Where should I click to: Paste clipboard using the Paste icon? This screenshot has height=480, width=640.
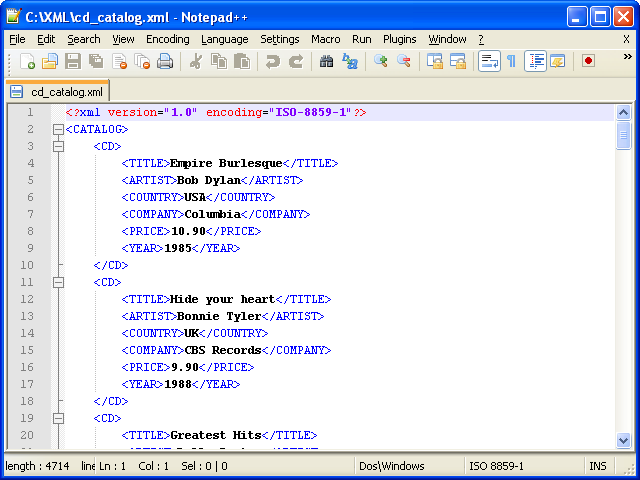pyautogui.click(x=242, y=62)
